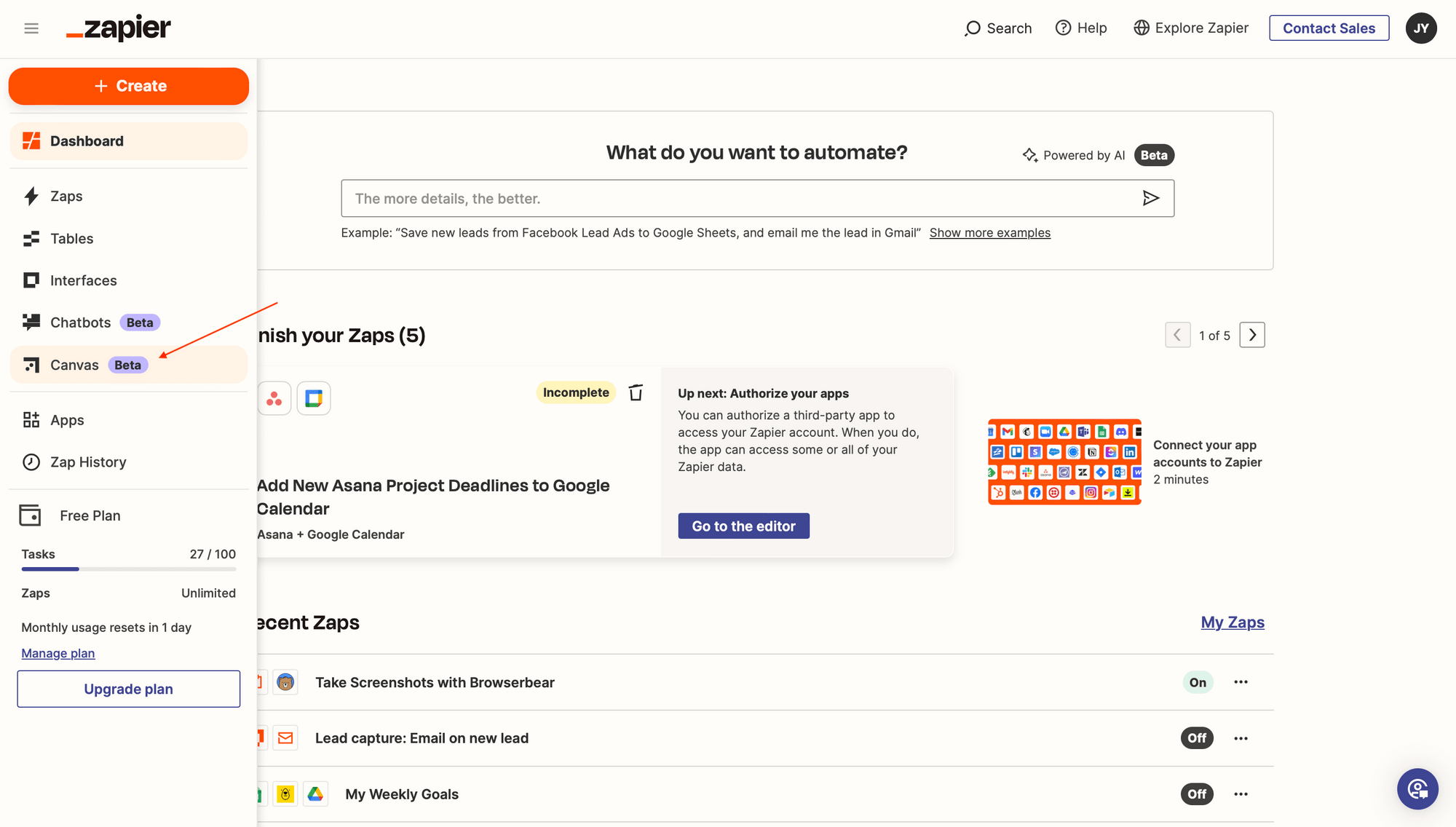Open Canvas Beta from the sidebar
The image size is (1456, 827).
click(129, 365)
